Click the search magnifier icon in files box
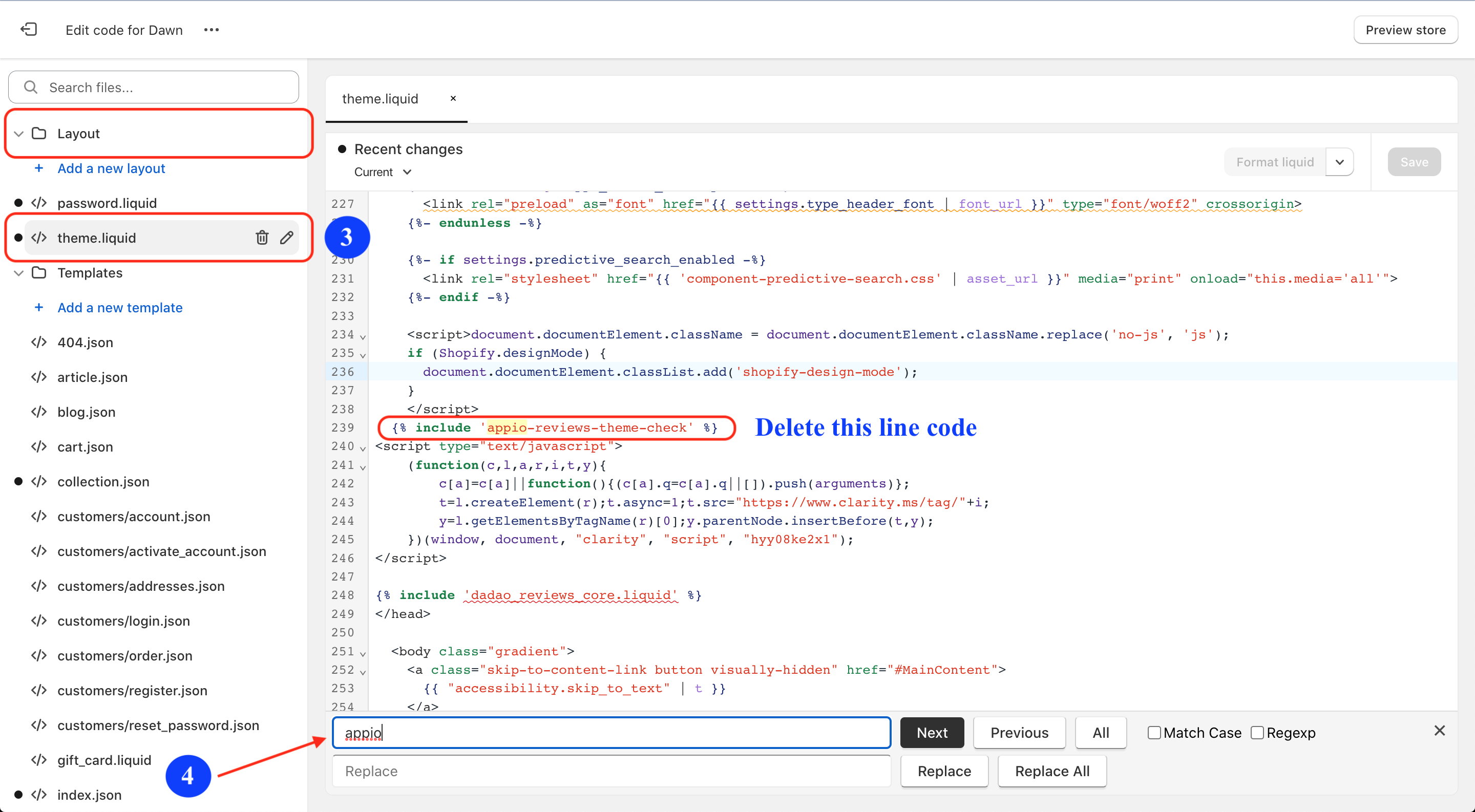Image resolution: width=1475 pixels, height=812 pixels. 31,87
